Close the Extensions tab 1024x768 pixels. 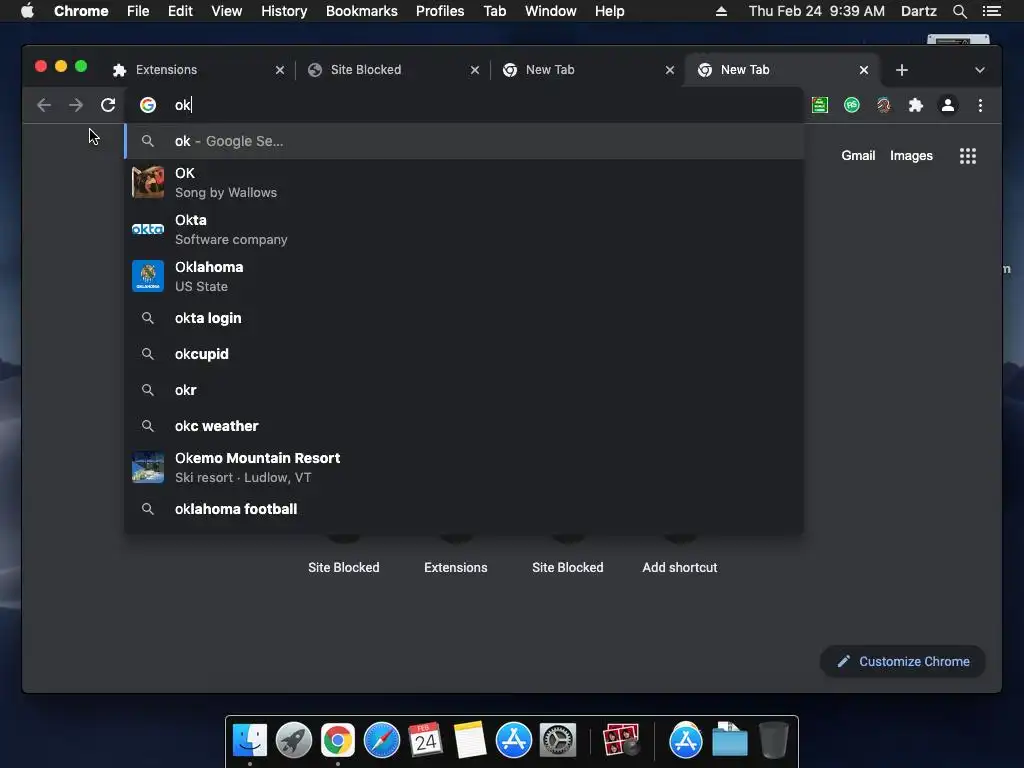click(x=280, y=70)
